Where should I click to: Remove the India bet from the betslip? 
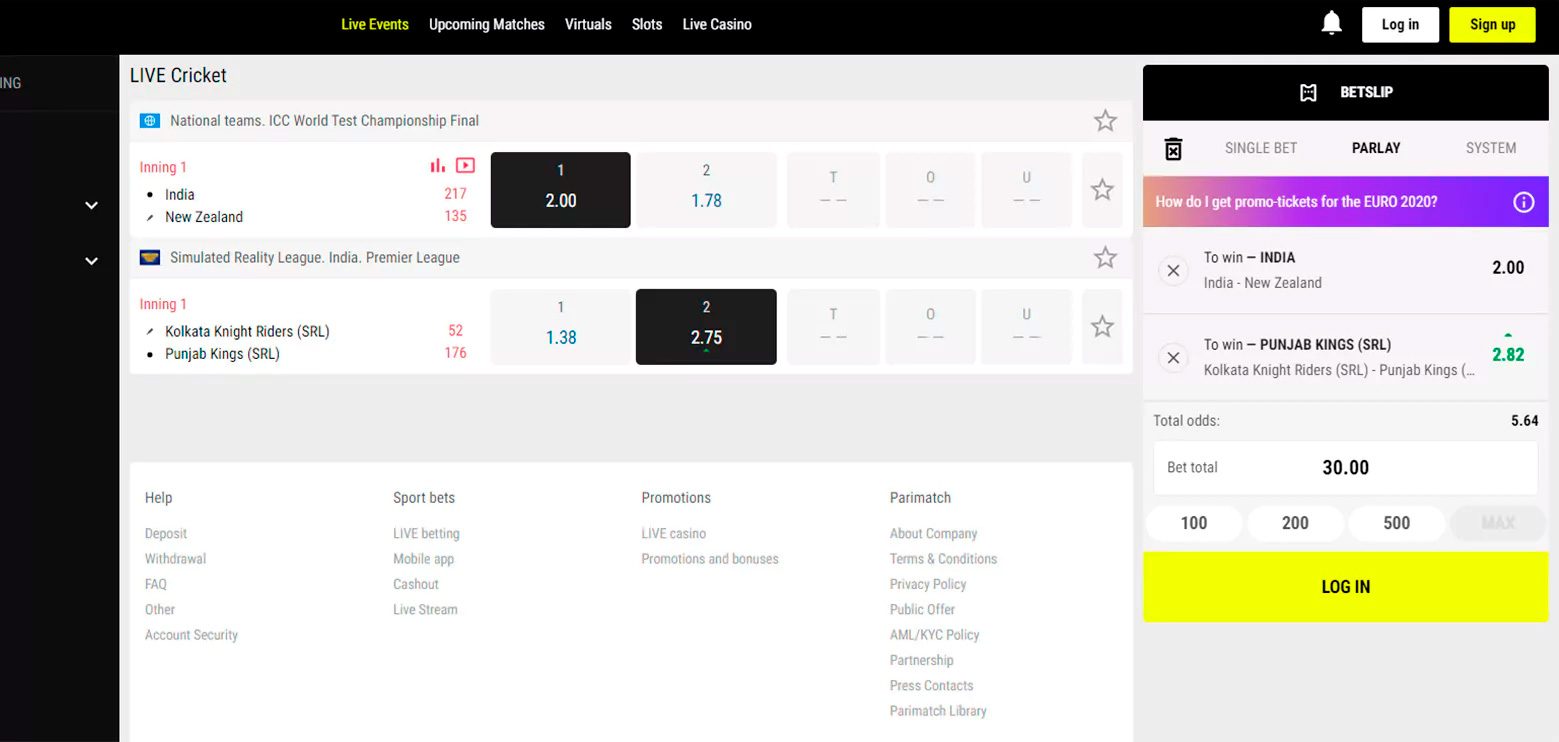coord(1174,270)
